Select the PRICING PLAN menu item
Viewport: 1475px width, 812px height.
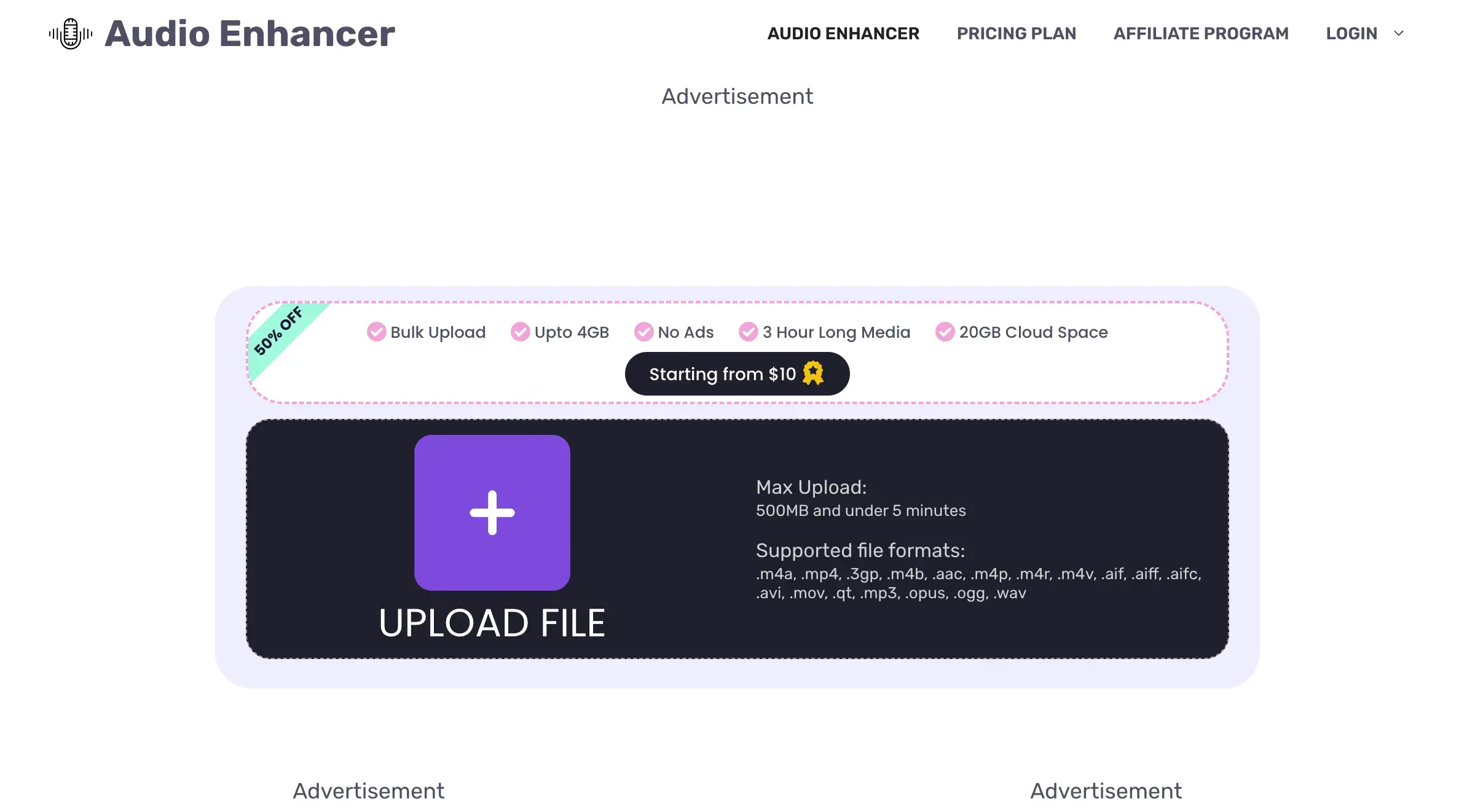pos(1016,33)
